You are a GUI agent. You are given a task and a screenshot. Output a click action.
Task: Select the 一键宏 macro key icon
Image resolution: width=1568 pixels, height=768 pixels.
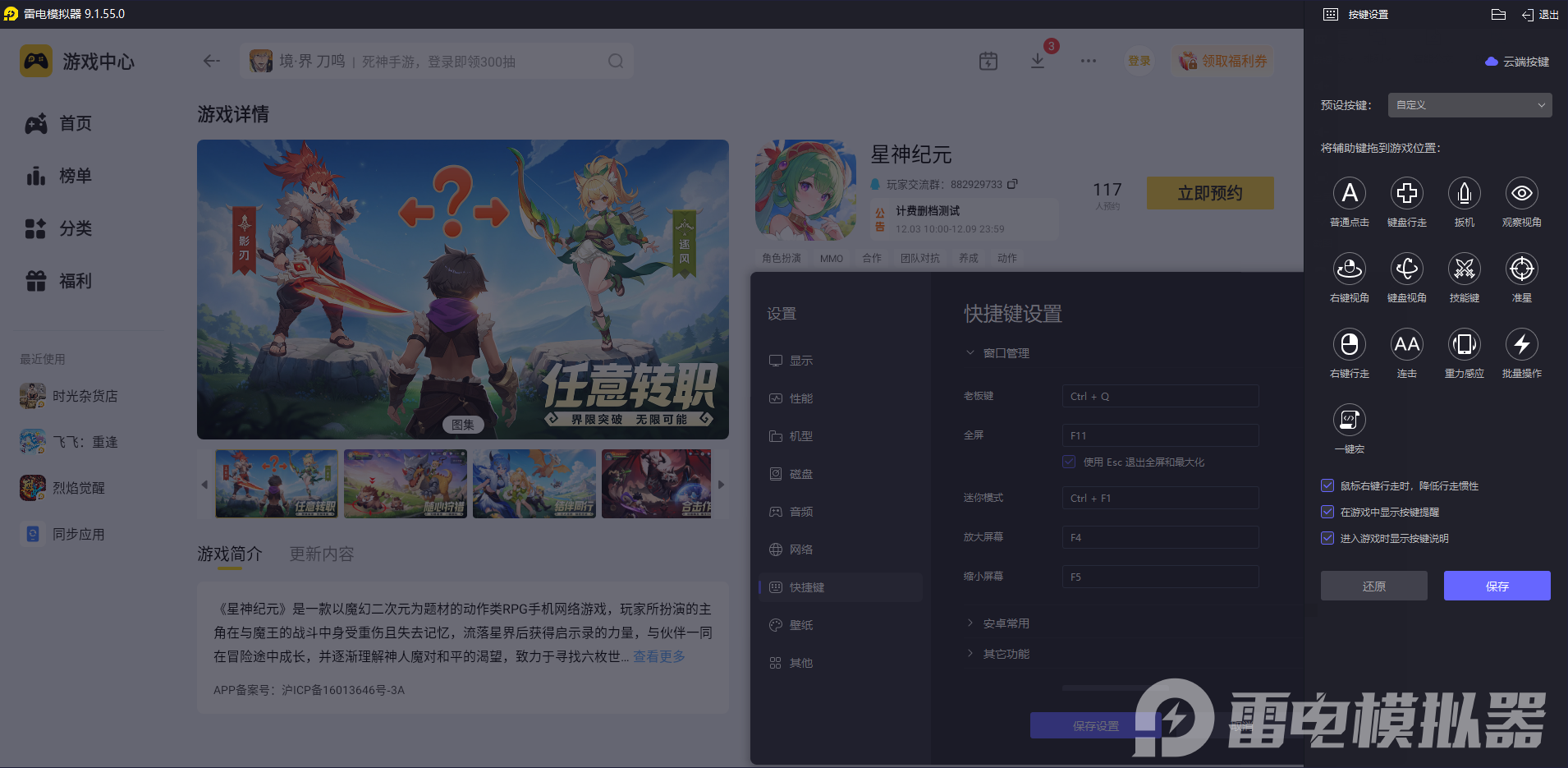pyautogui.click(x=1350, y=421)
